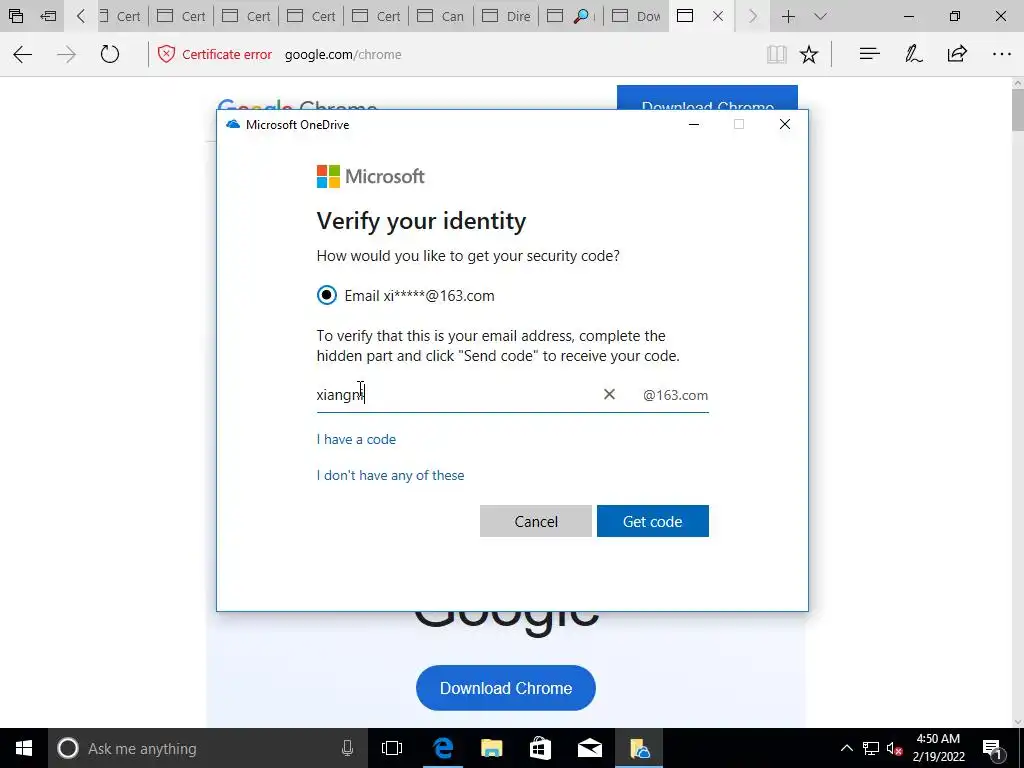Open Reading view book icon
This screenshot has width=1024, height=768.
(x=776, y=54)
